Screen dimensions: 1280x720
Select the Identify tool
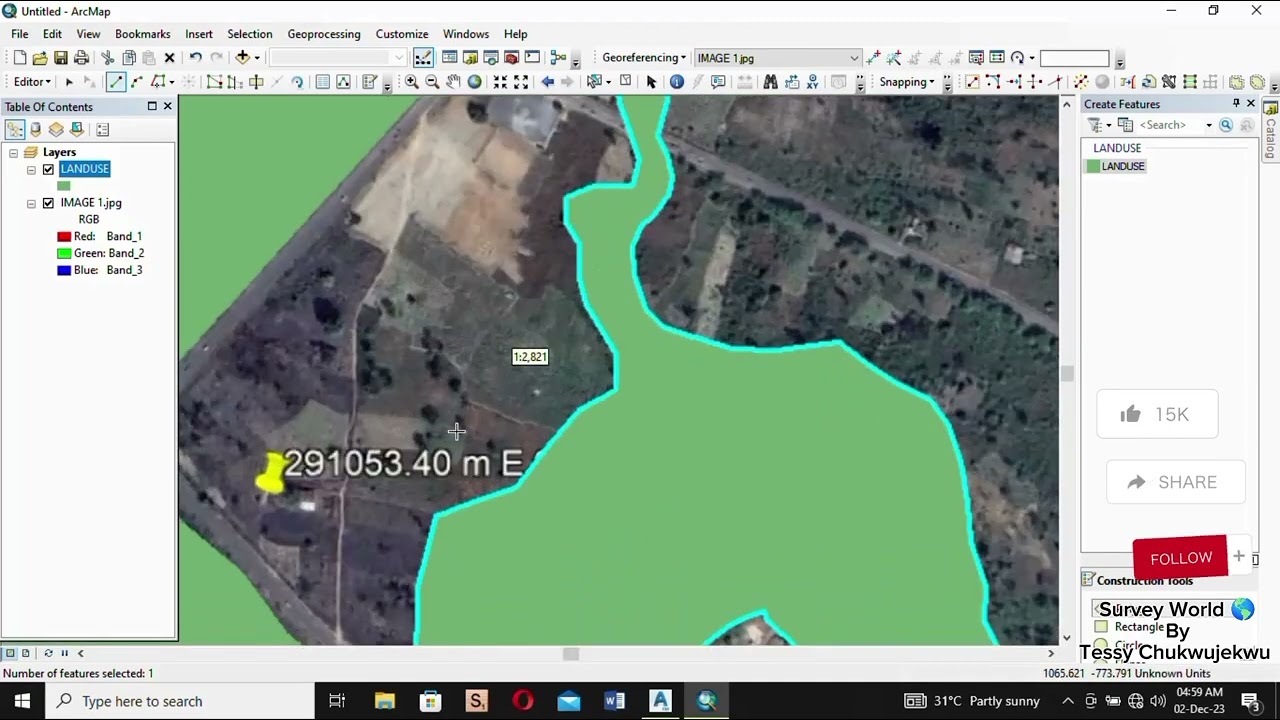pyautogui.click(x=677, y=82)
